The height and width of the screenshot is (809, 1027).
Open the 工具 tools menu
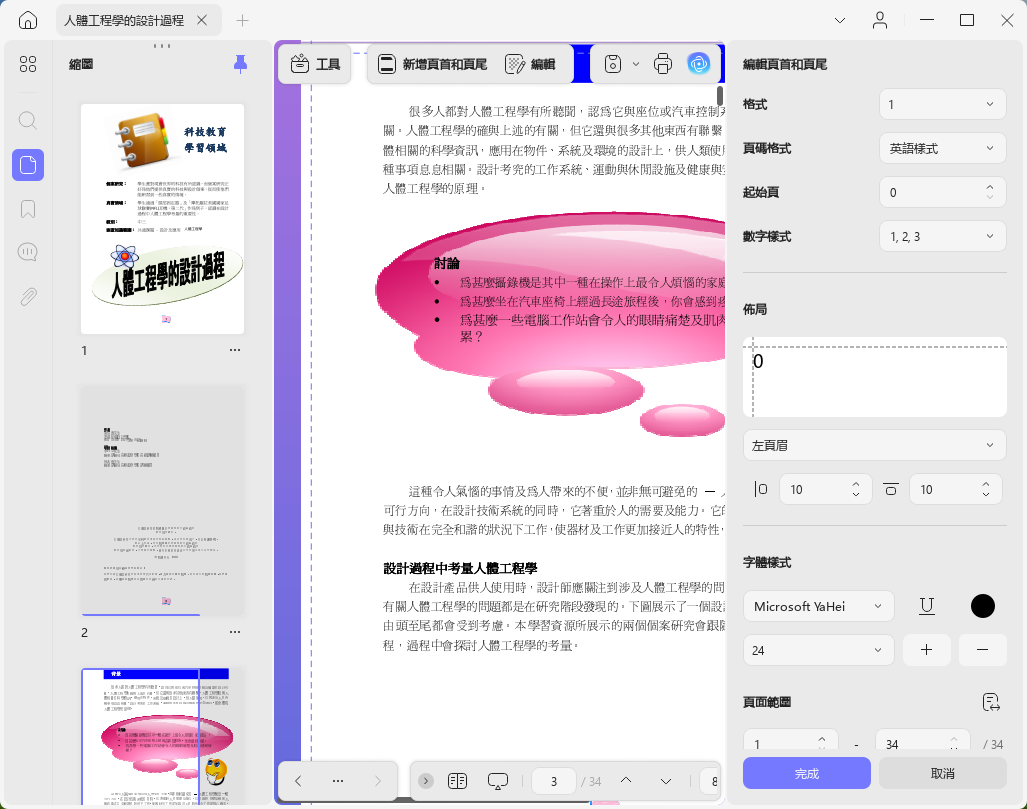[315, 64]
